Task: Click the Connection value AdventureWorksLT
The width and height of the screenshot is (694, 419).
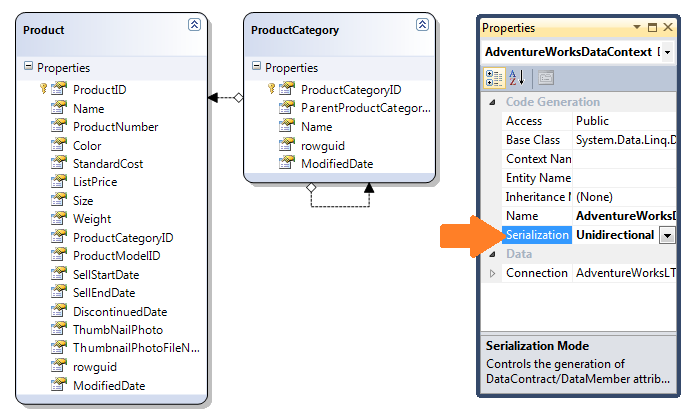Action: 624,273
